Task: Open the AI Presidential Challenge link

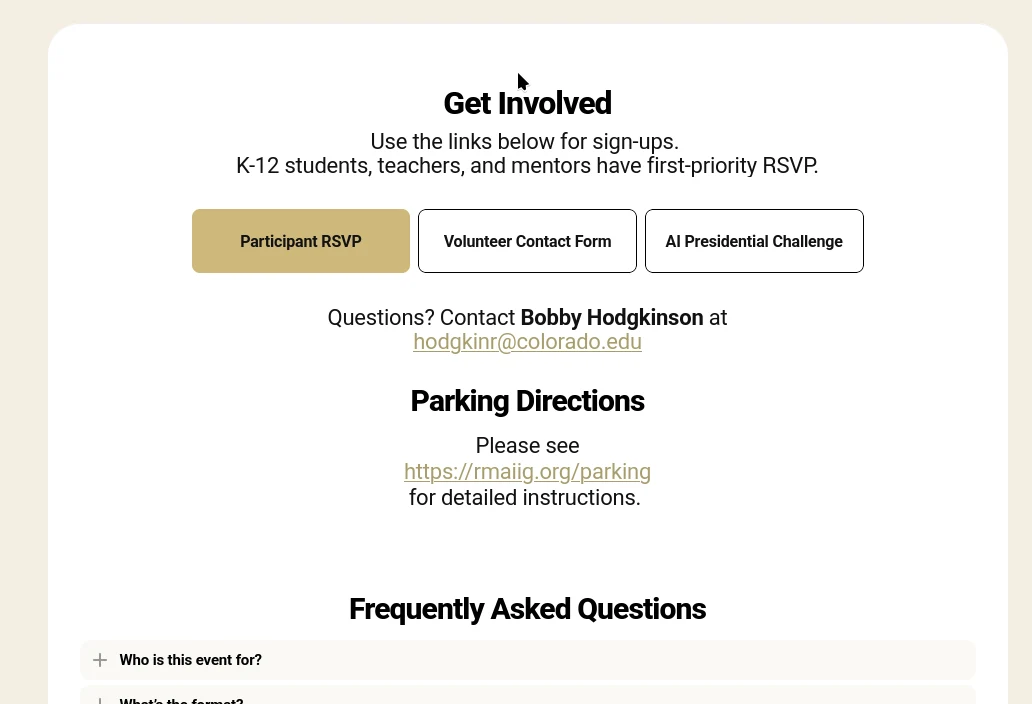Action: point(754,241)
